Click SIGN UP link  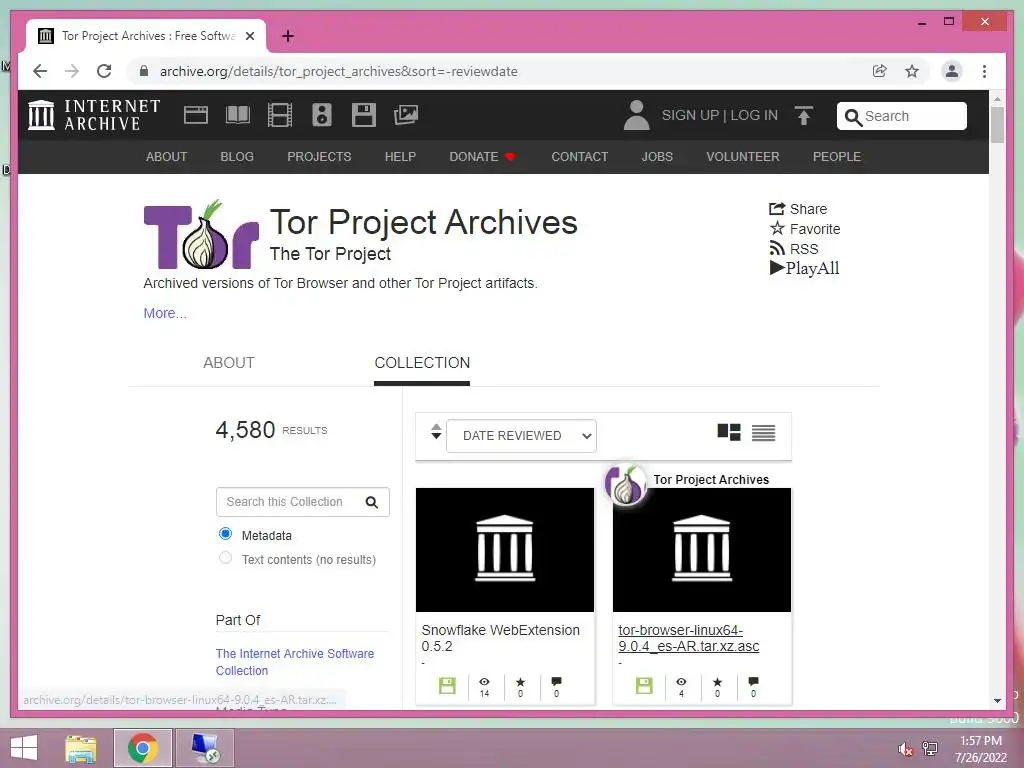tap(690, 116)
